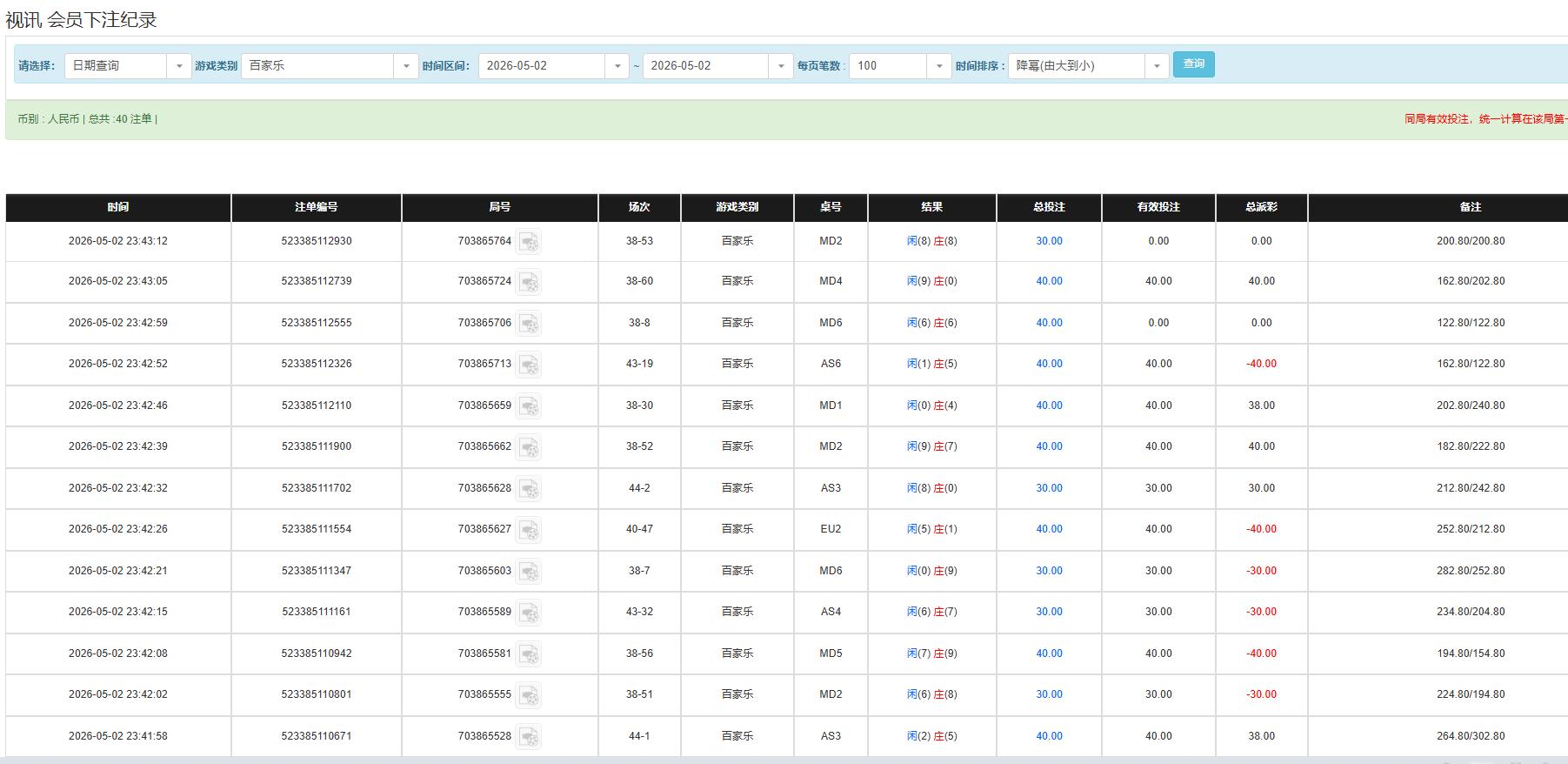The width and height of the screenshot is (1568, 764).
Task: Open the 日期查询 selection dropdown
Action: click(x=128, y=66)
